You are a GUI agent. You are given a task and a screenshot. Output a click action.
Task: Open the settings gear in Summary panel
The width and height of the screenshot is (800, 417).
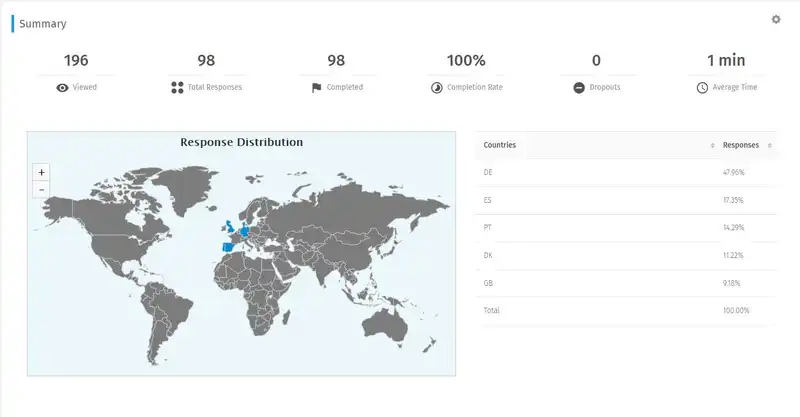pyautogui.click(x=776, y=19)
